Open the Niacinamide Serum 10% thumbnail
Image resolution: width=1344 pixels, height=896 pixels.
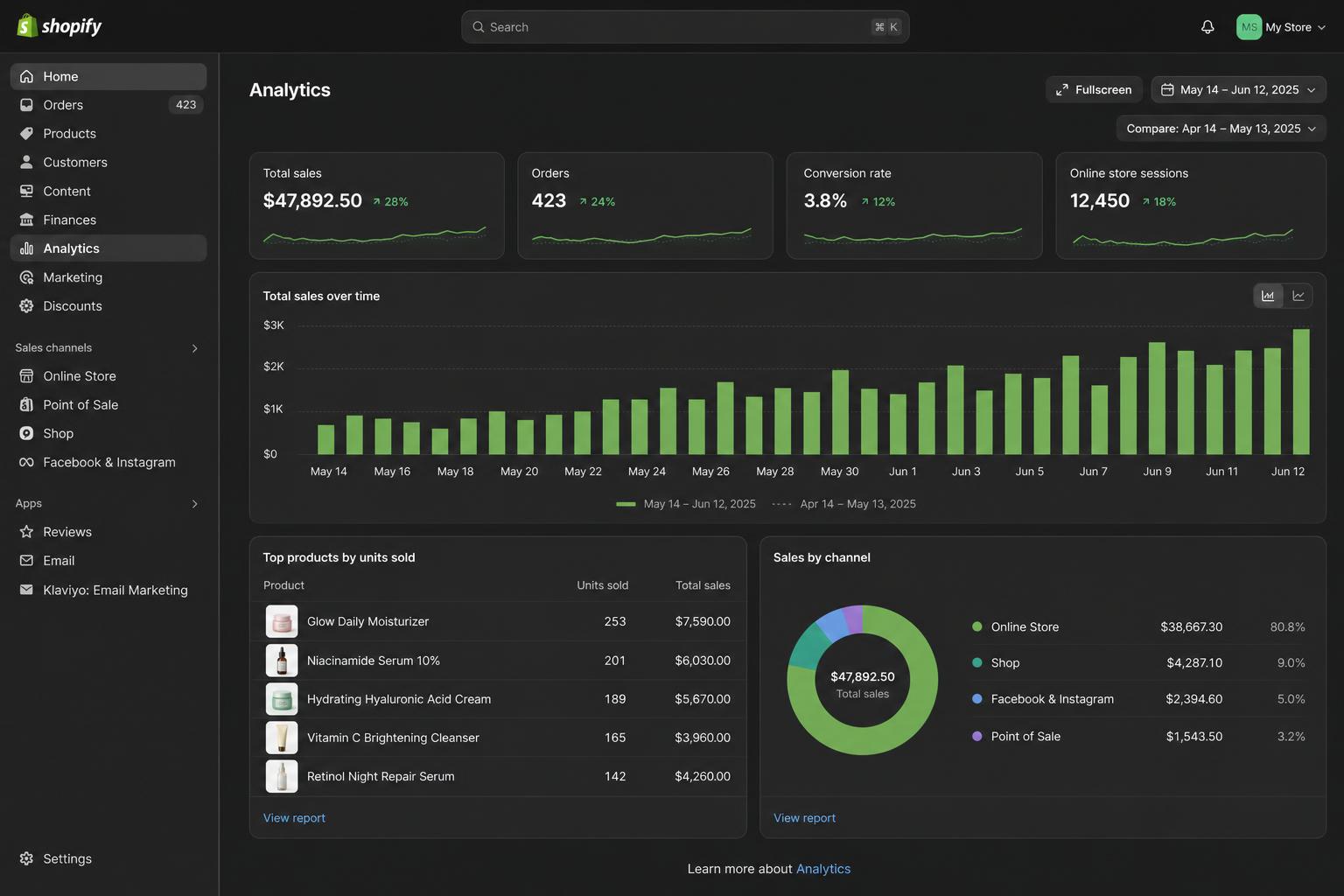[x=282, y=661]
